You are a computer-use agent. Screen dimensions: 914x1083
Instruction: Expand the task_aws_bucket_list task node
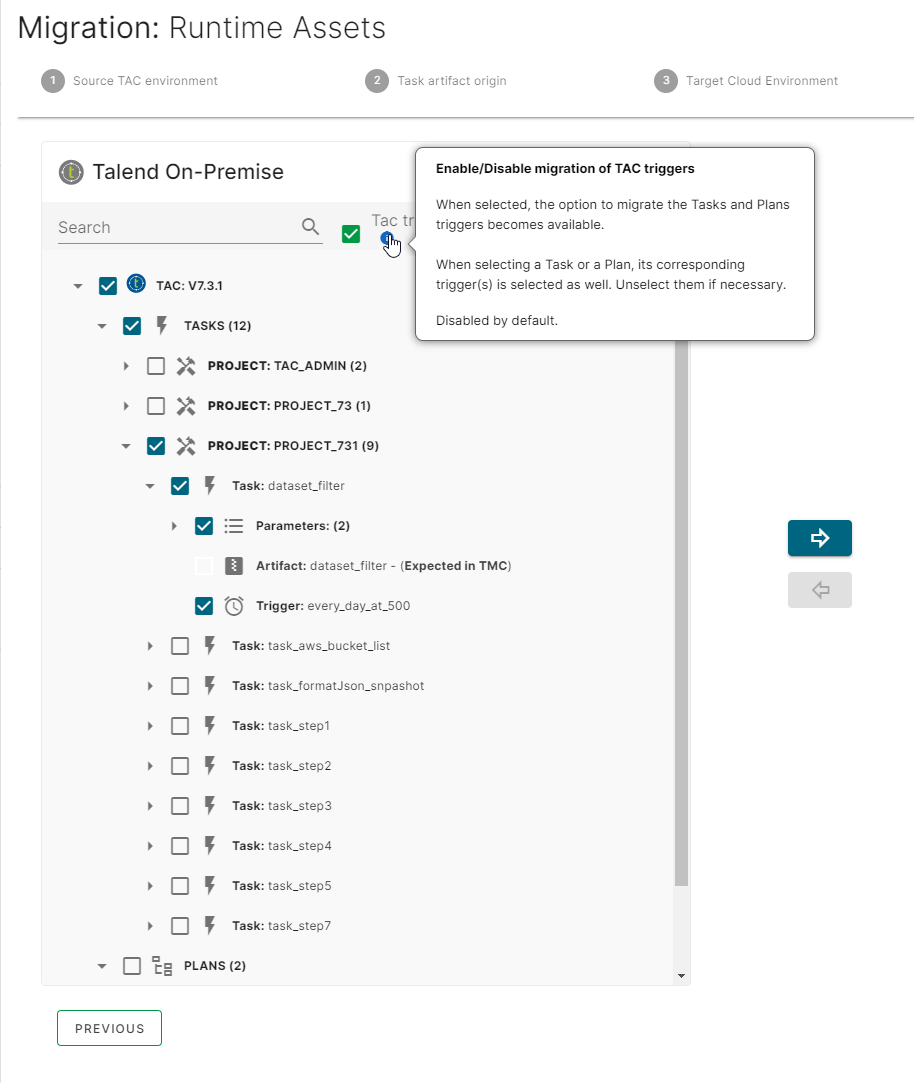pos(150,646)
